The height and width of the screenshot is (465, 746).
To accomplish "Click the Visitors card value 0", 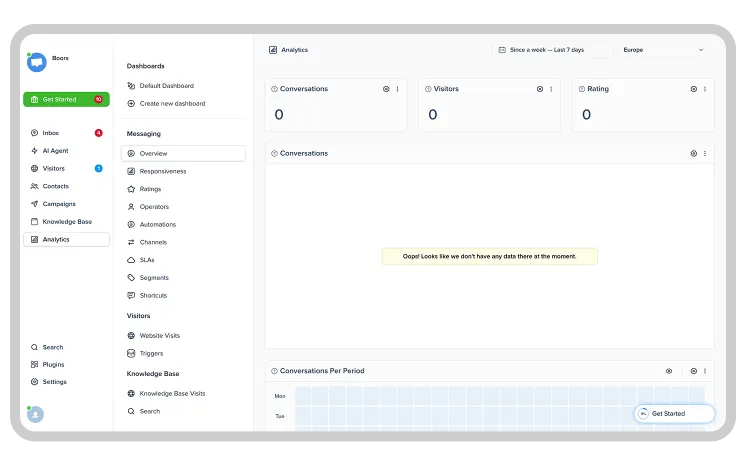I will pos(432,115).
